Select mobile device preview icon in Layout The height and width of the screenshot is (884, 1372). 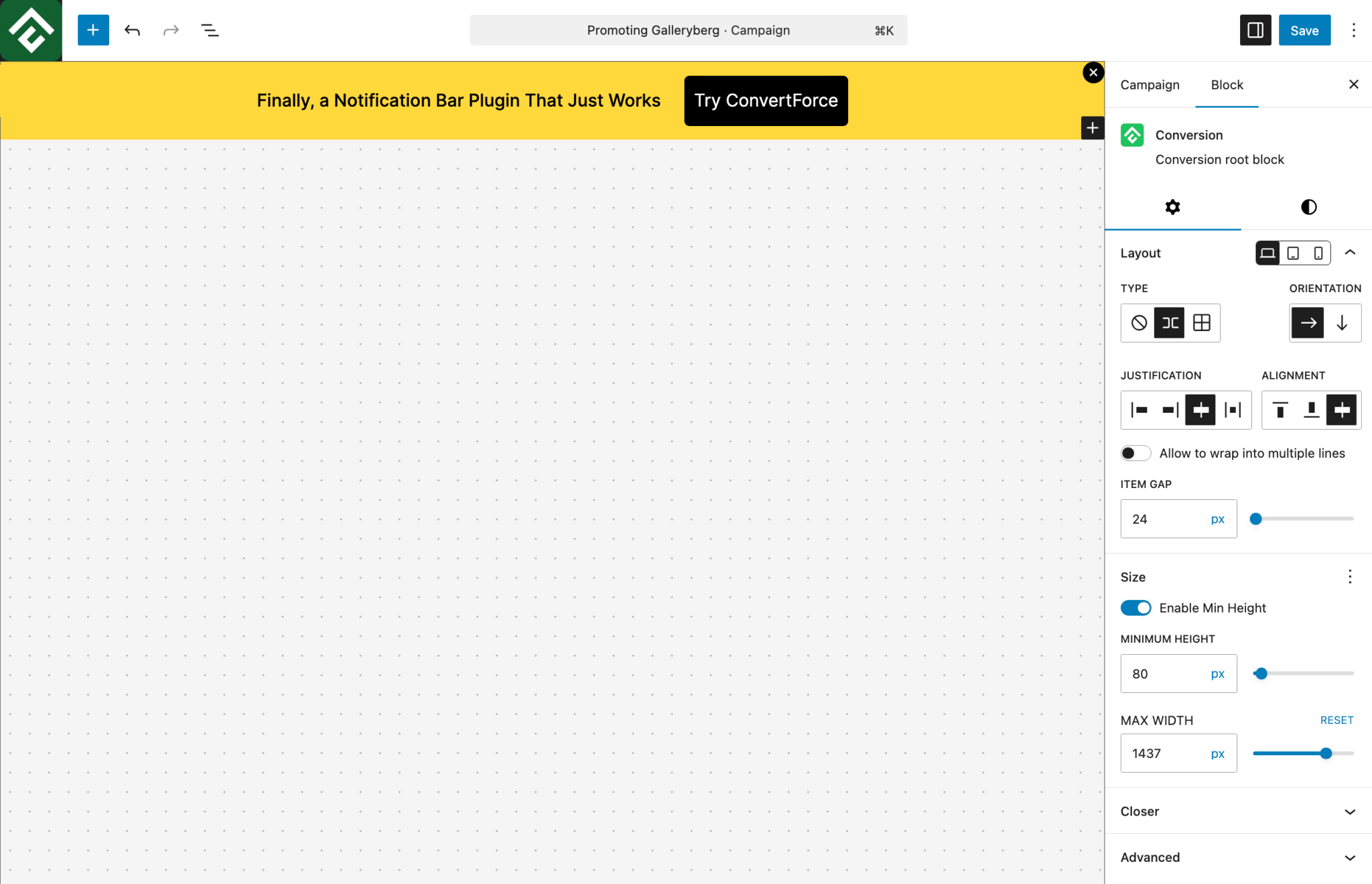1318,253
